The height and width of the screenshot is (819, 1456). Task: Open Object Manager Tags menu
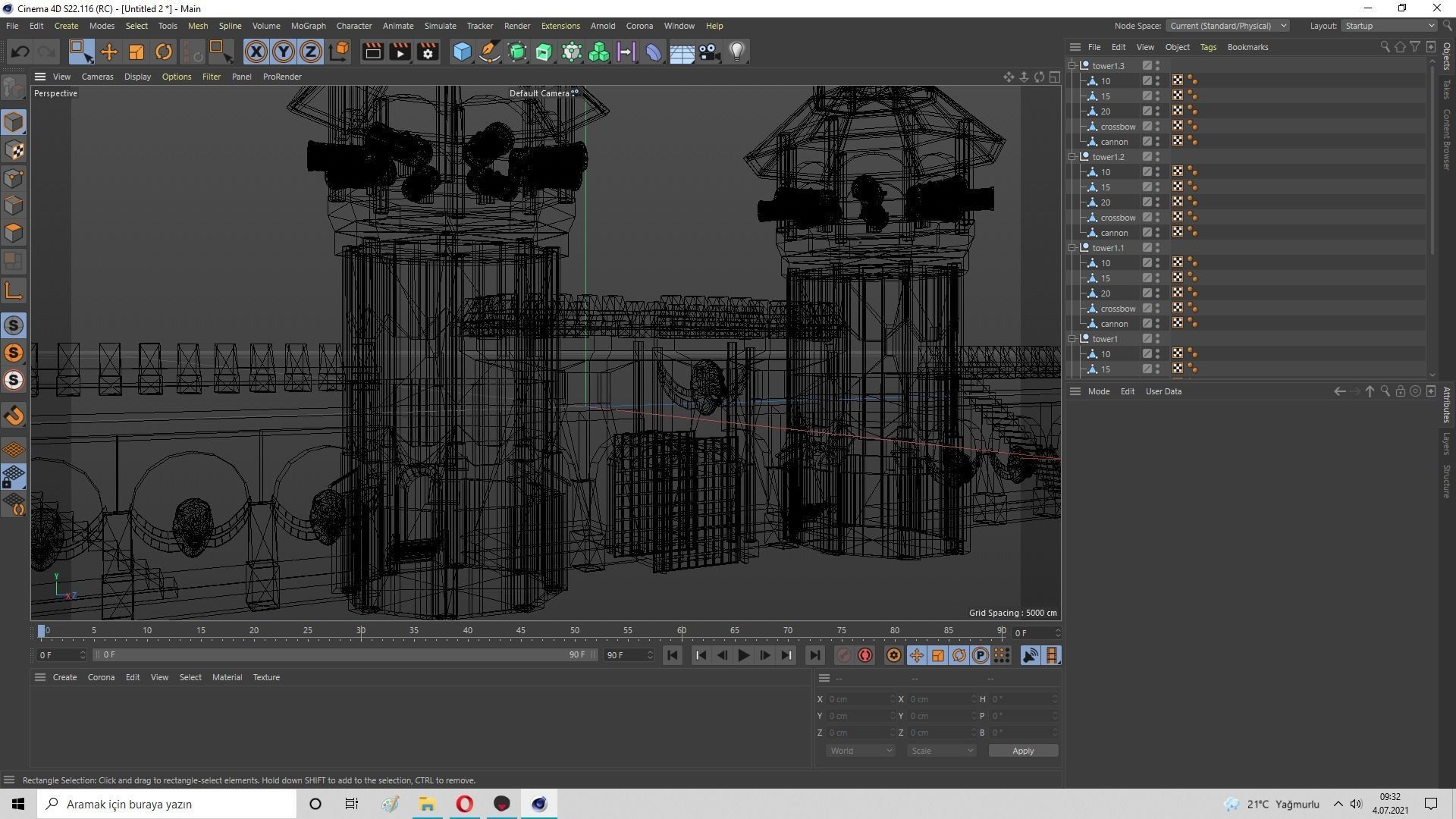[1208, 47]
